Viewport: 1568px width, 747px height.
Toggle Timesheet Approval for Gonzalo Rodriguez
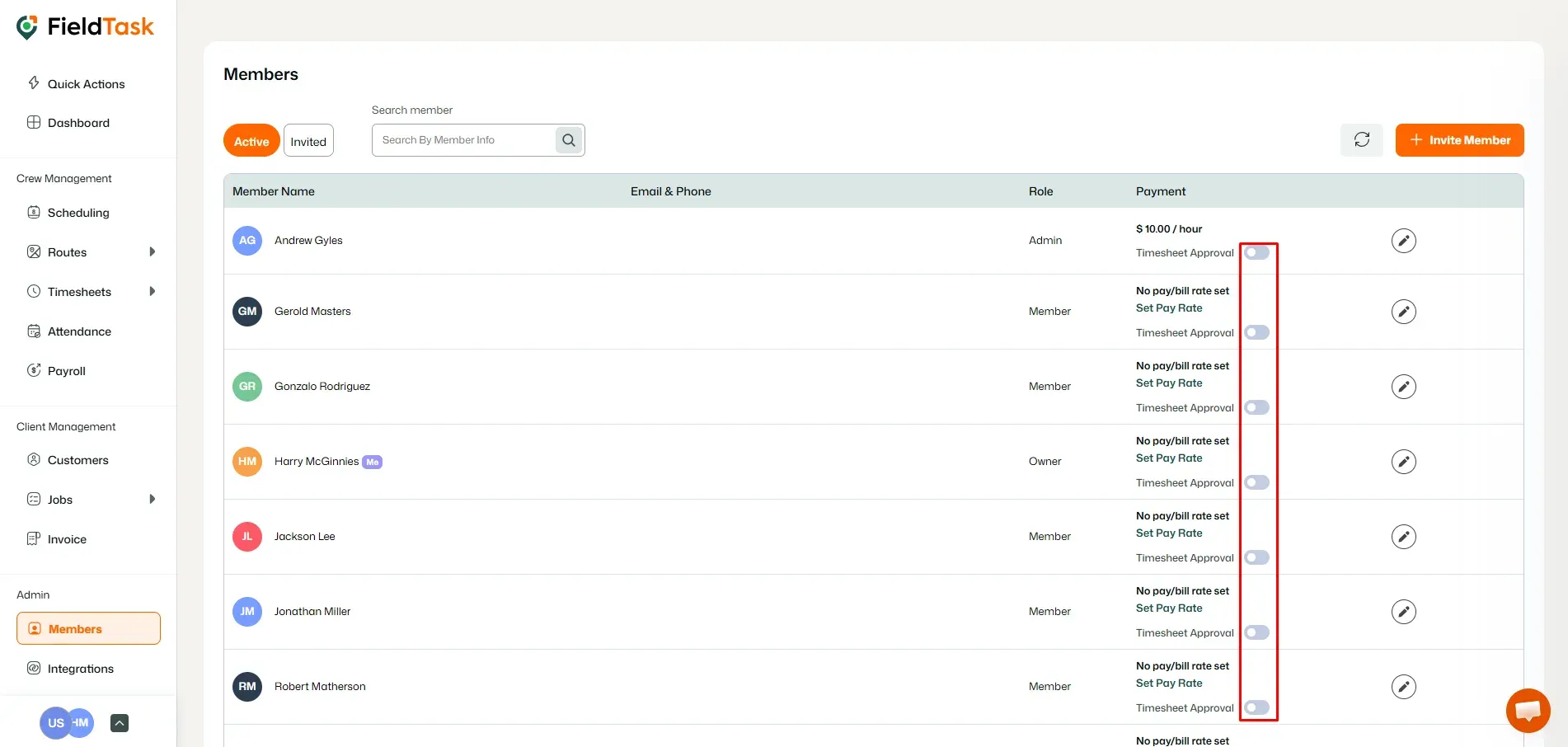[1257, 407]
